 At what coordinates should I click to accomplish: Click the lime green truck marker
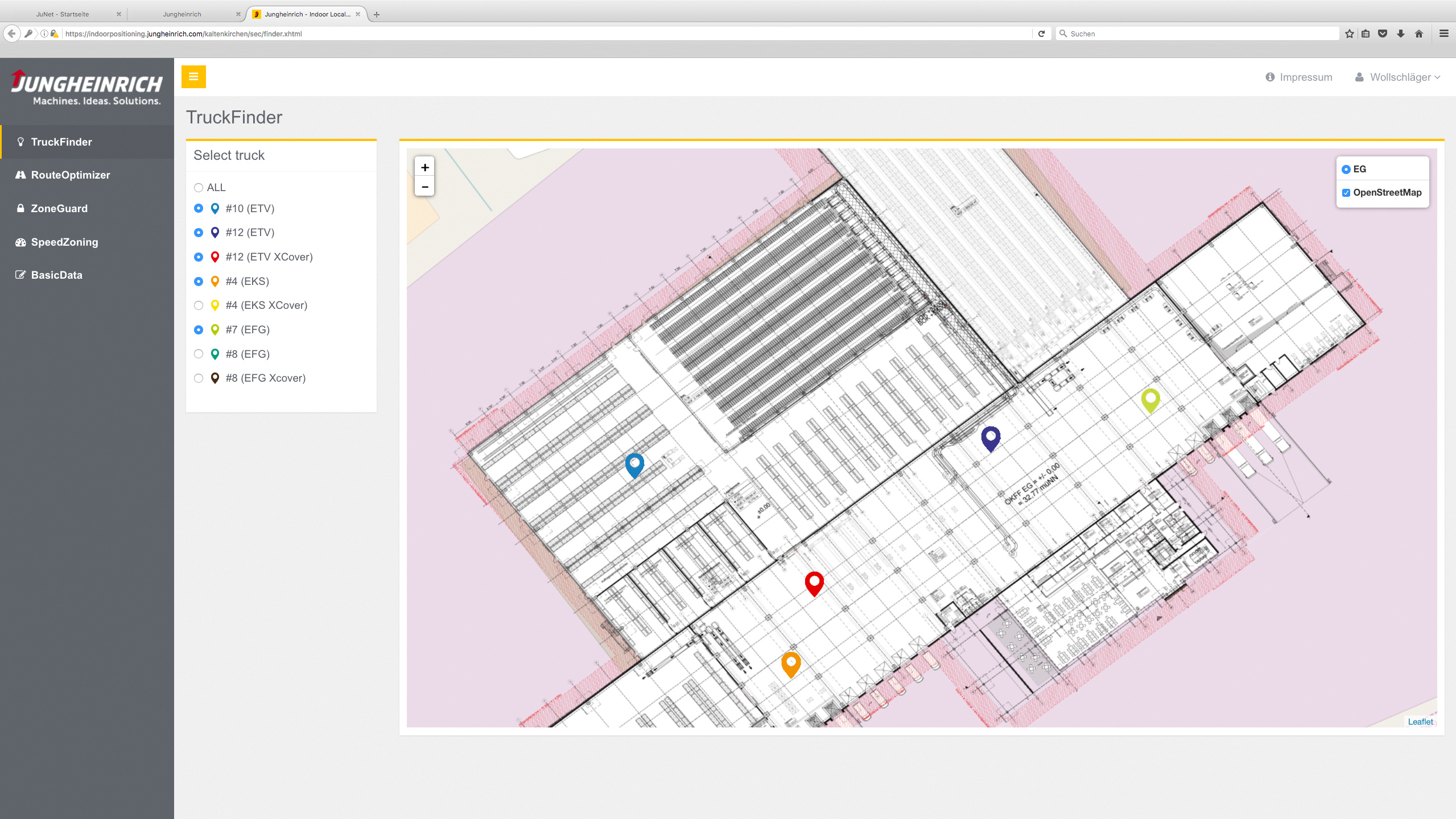pyautogui.click(x=1150, y=400)
